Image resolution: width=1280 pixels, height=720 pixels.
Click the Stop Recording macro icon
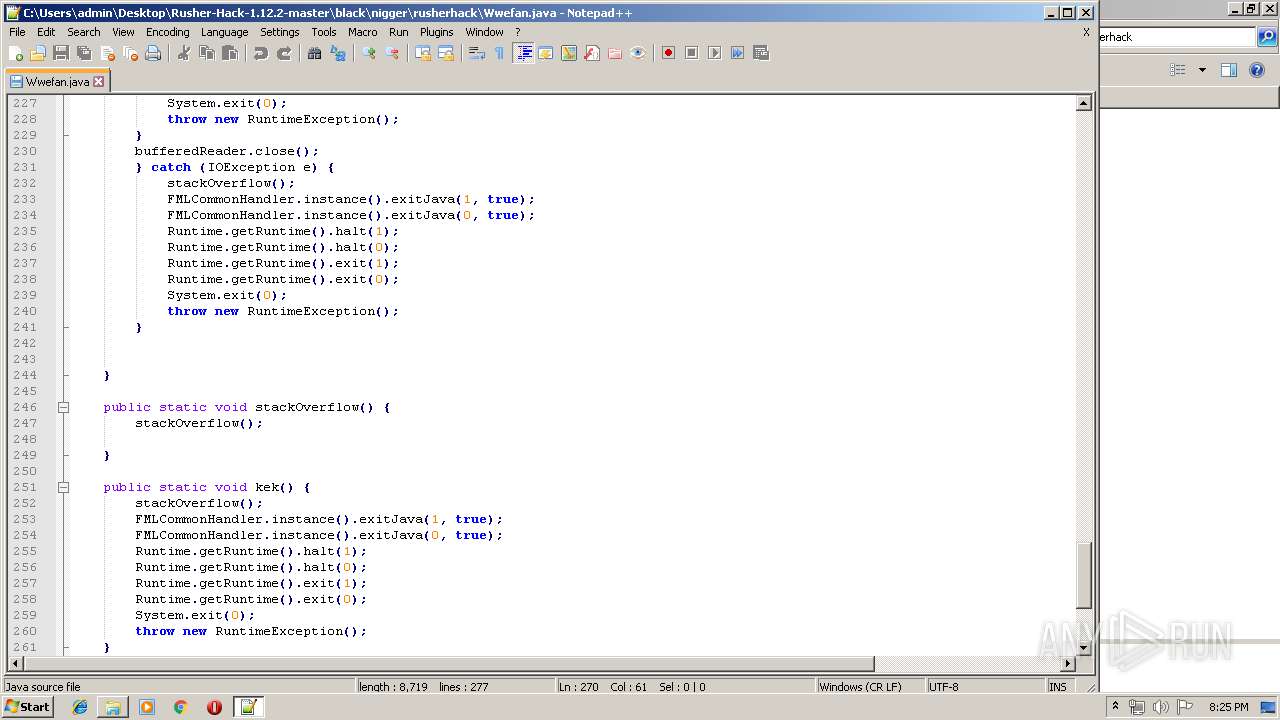tap(691, 53)
